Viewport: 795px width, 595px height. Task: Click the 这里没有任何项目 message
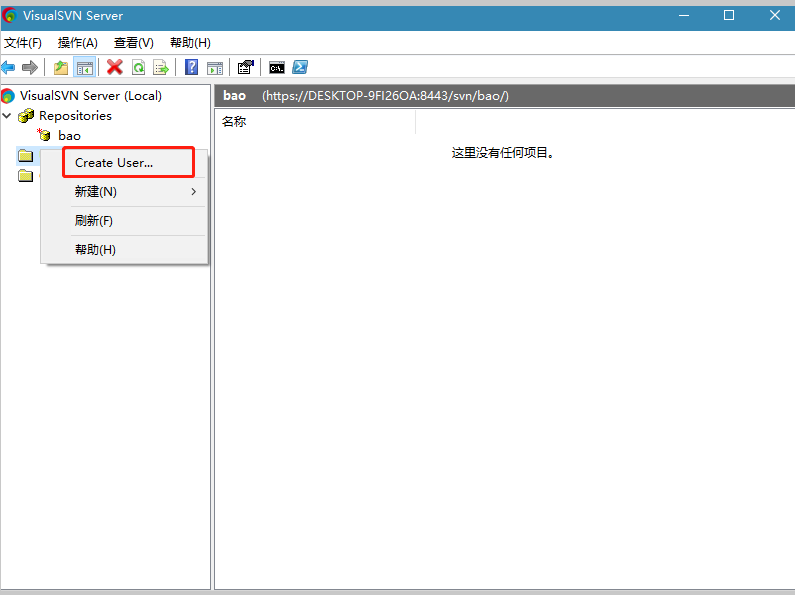point(502,153)
